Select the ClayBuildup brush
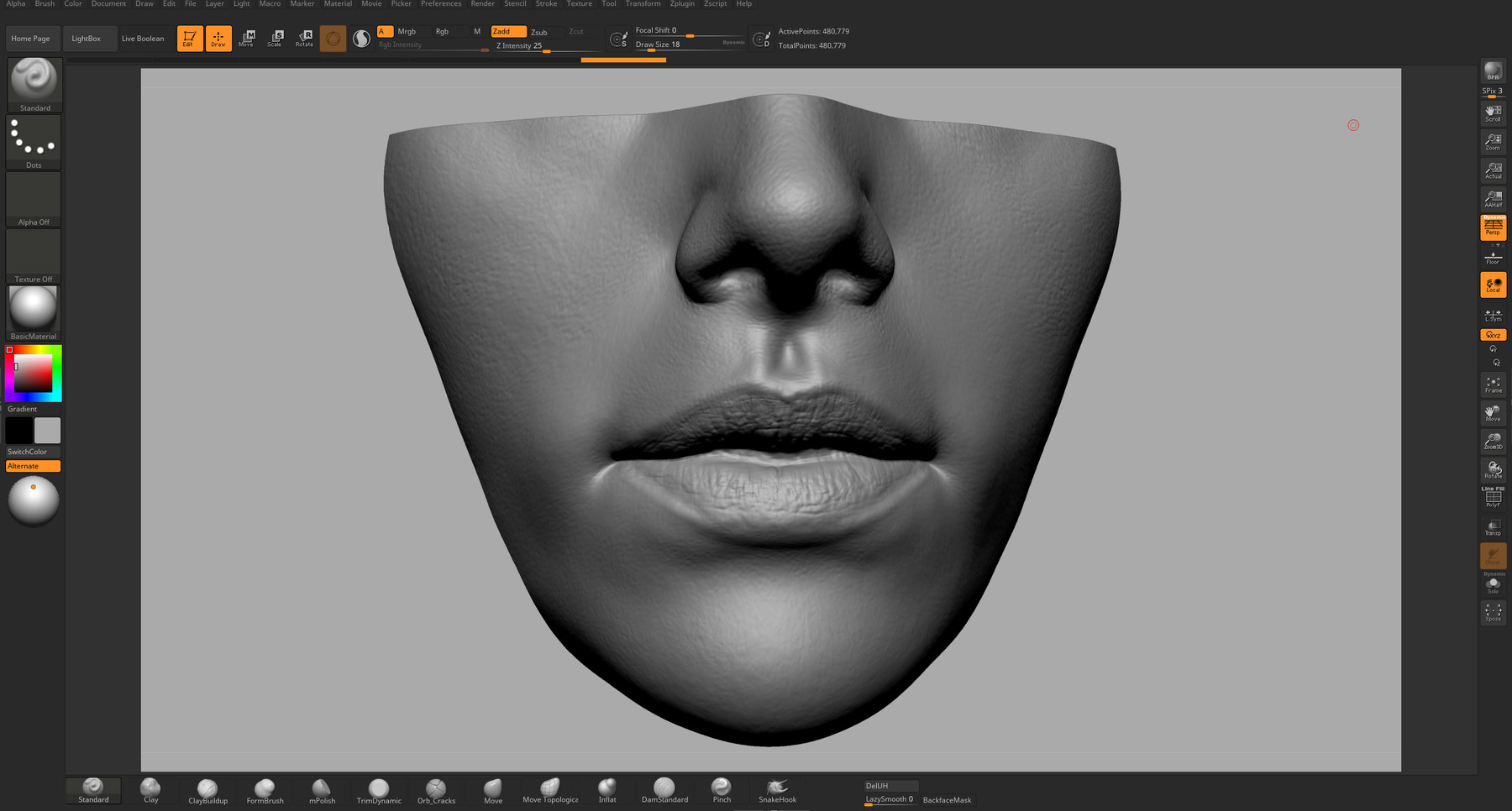 click(207, 789)
